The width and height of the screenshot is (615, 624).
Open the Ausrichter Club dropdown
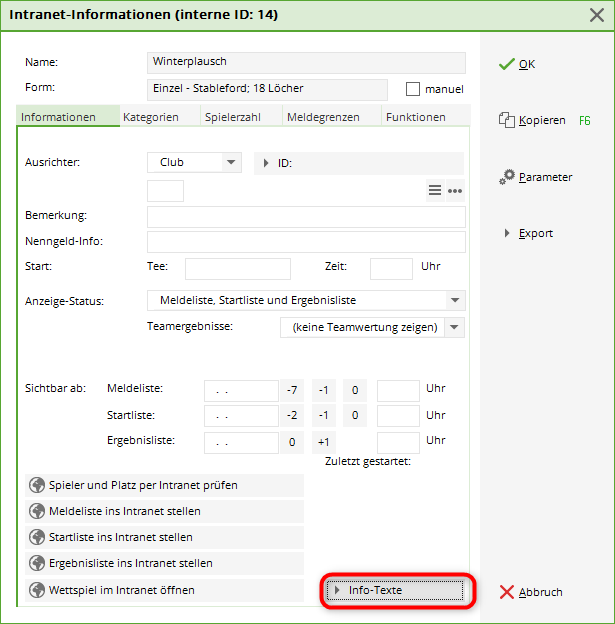pos(230,162)
